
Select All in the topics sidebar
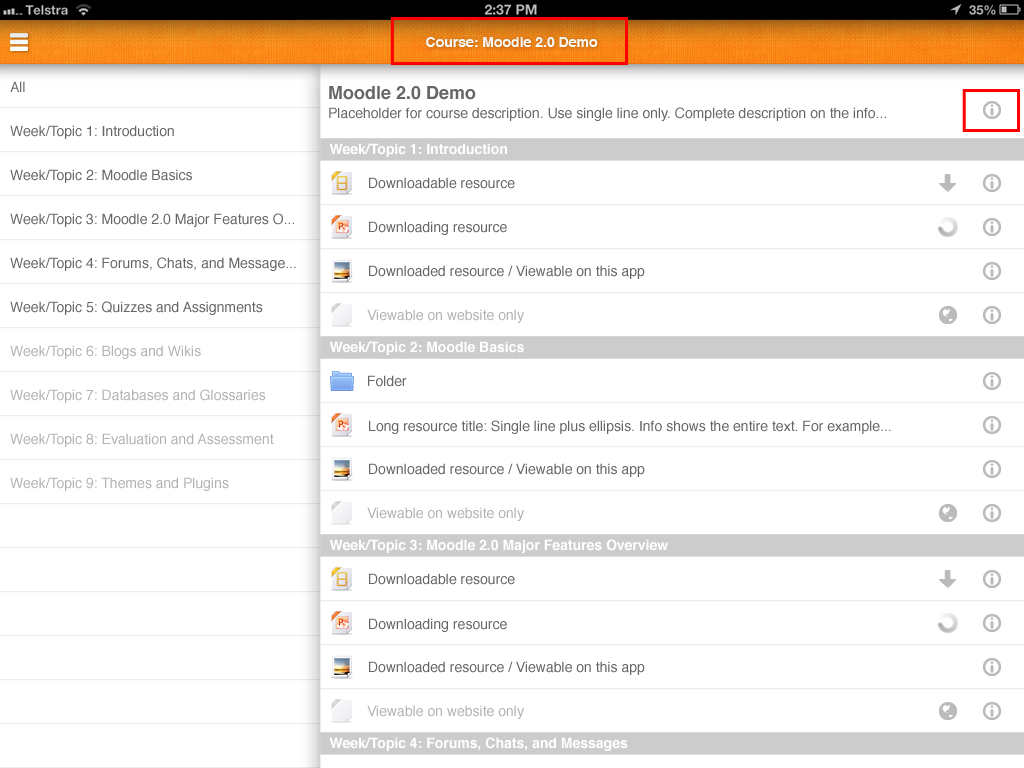point(160,87)
